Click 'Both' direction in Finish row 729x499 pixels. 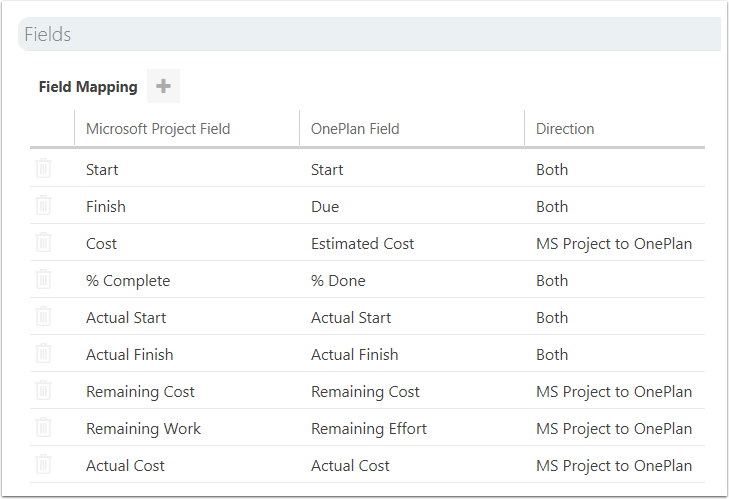click(552, 206)
